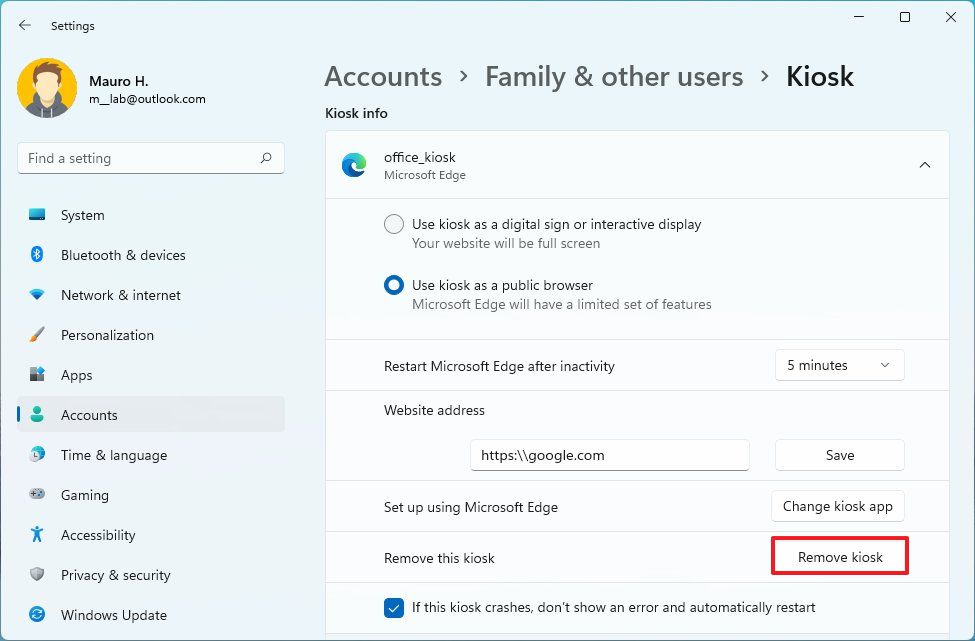Select 'Use kiosk as a digital sign' option
This screenshot has height=641, width=975.
tap(394, 224)
